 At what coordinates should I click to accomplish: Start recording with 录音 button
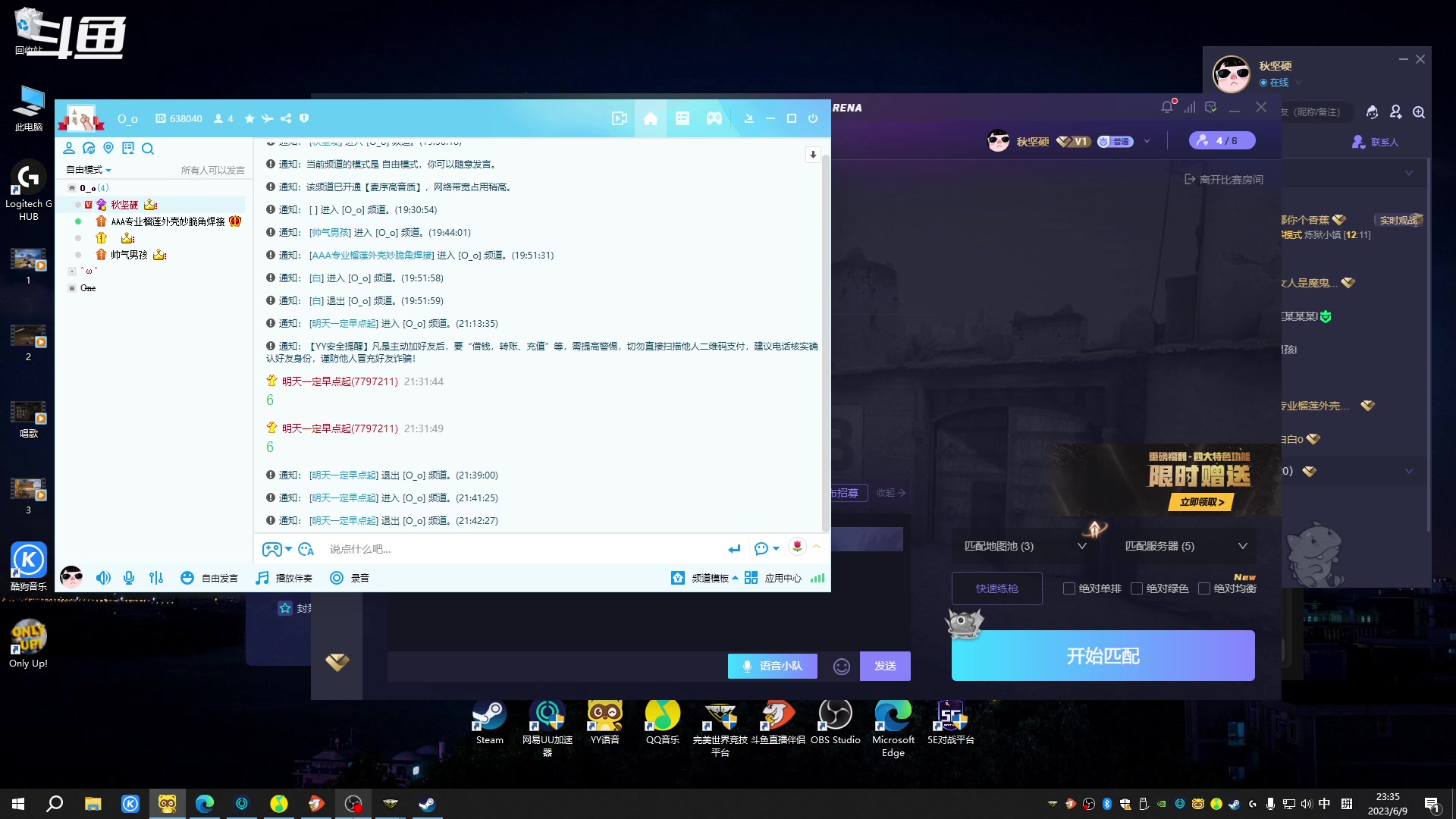[x=350, y=578]
